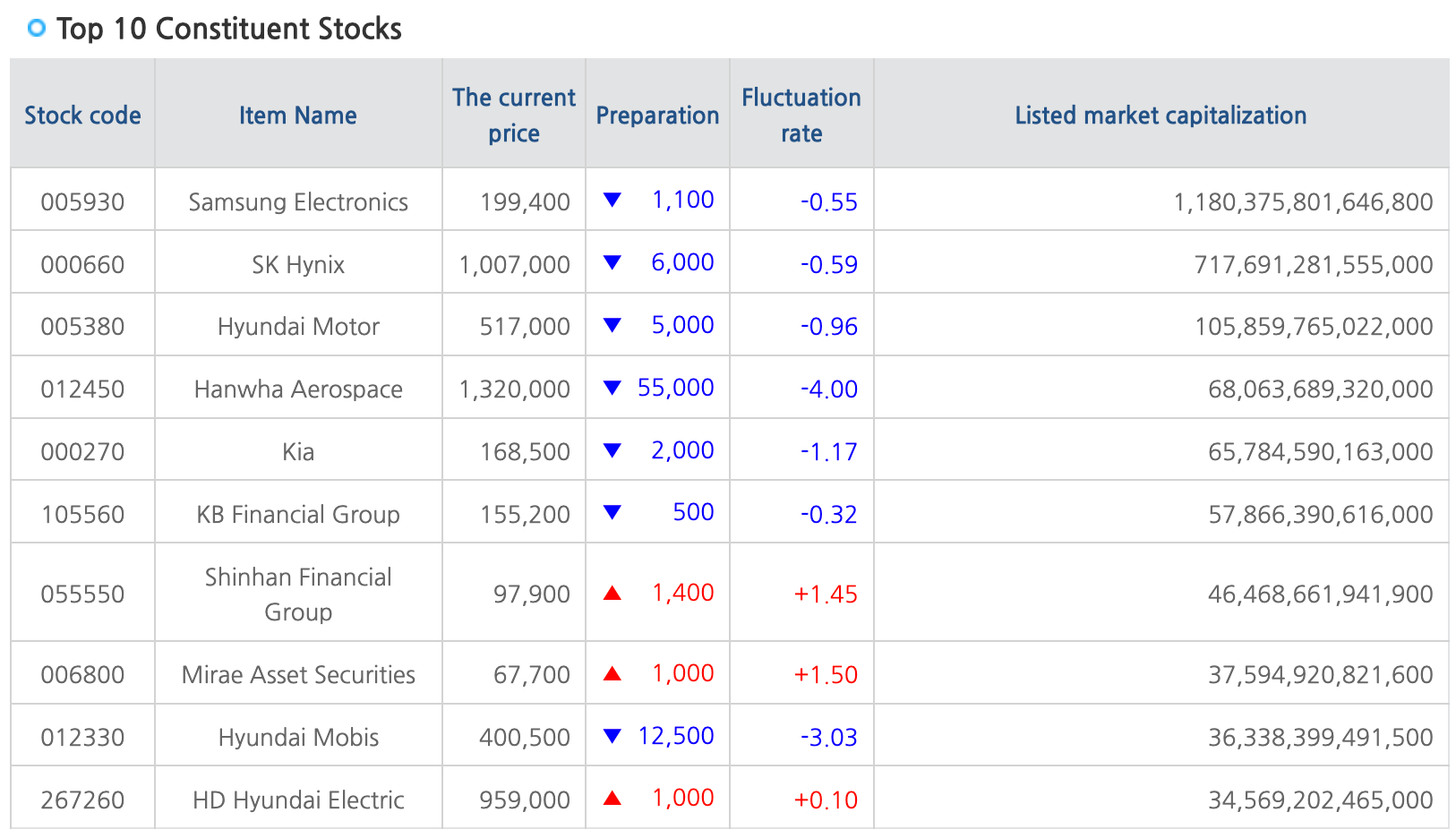Open the SK Hynix item name

coord(298,265)
